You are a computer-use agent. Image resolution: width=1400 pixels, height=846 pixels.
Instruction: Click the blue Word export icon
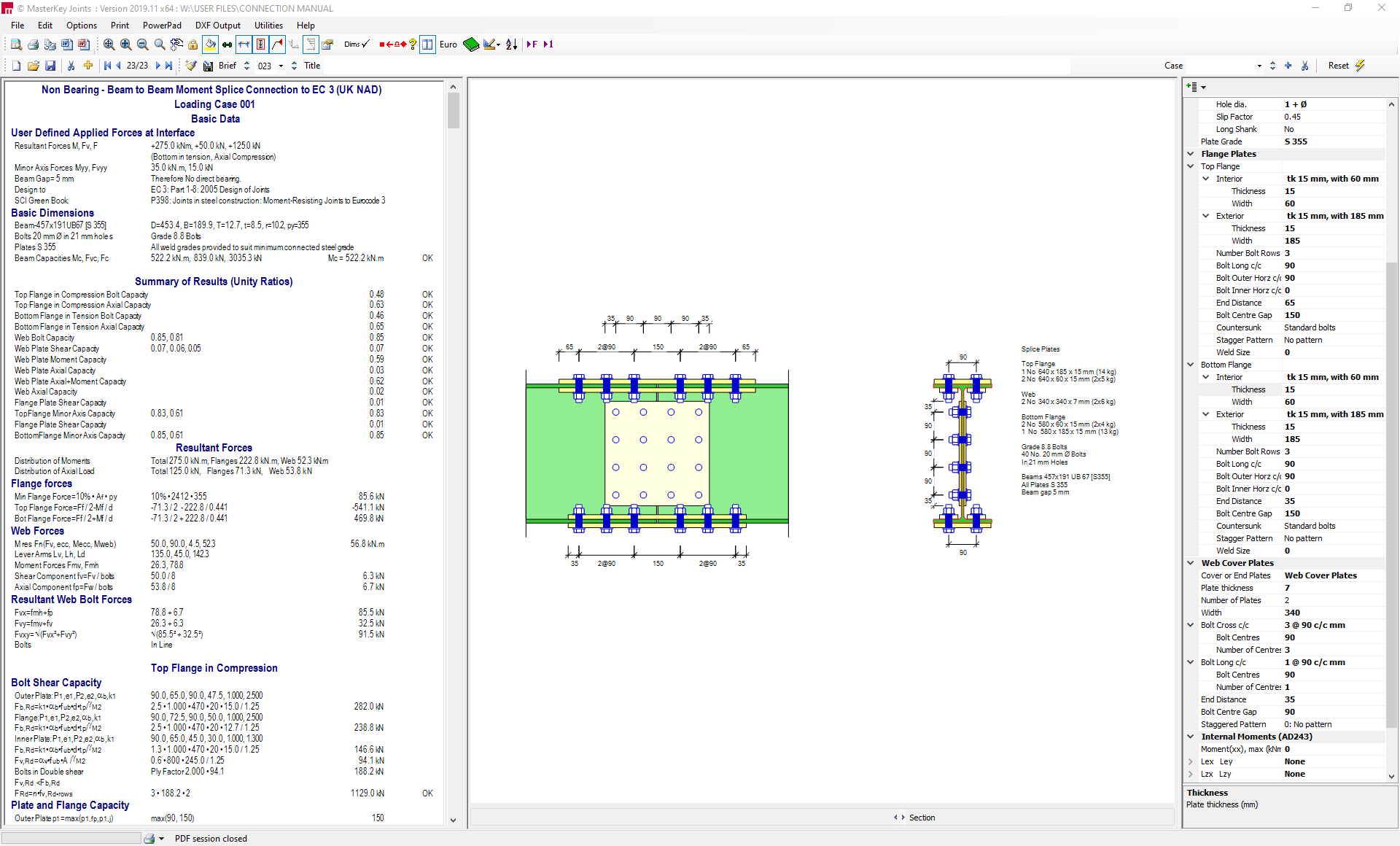pos(67,44)
